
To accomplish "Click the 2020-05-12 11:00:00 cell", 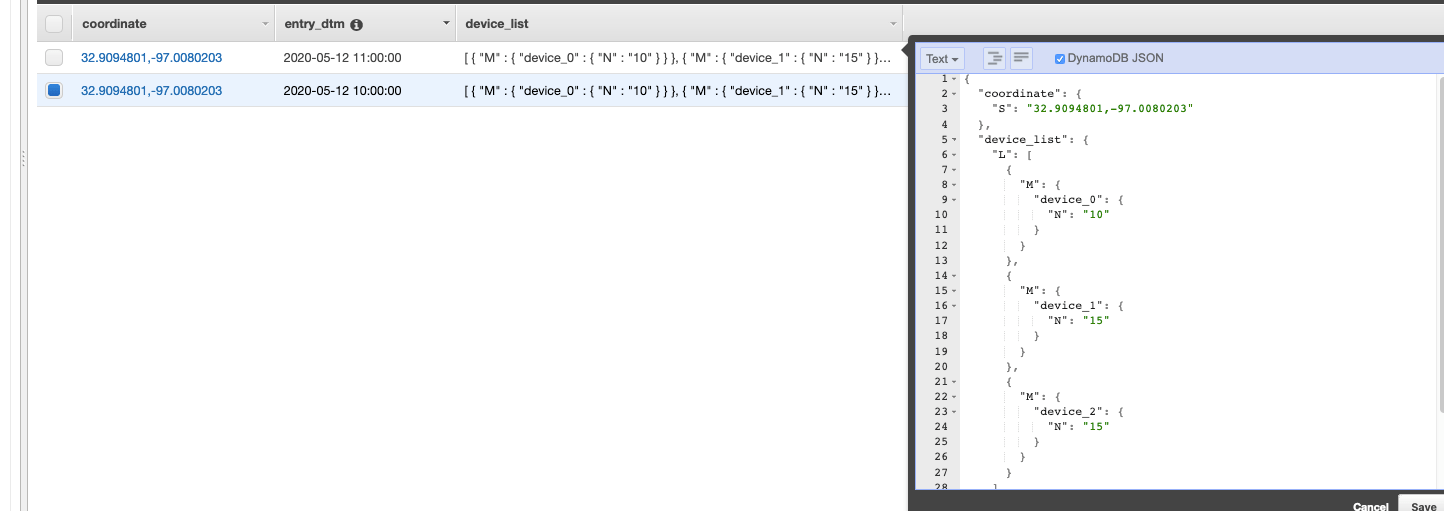I will [343, 58].
